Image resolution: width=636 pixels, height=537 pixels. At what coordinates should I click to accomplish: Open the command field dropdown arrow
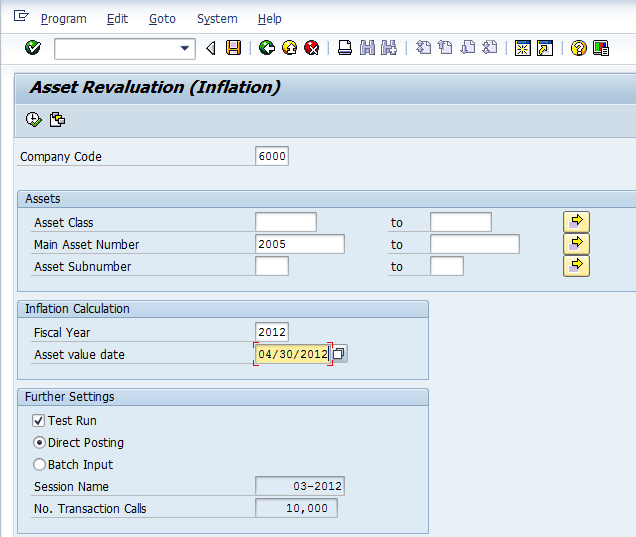[x=185, y=48]
